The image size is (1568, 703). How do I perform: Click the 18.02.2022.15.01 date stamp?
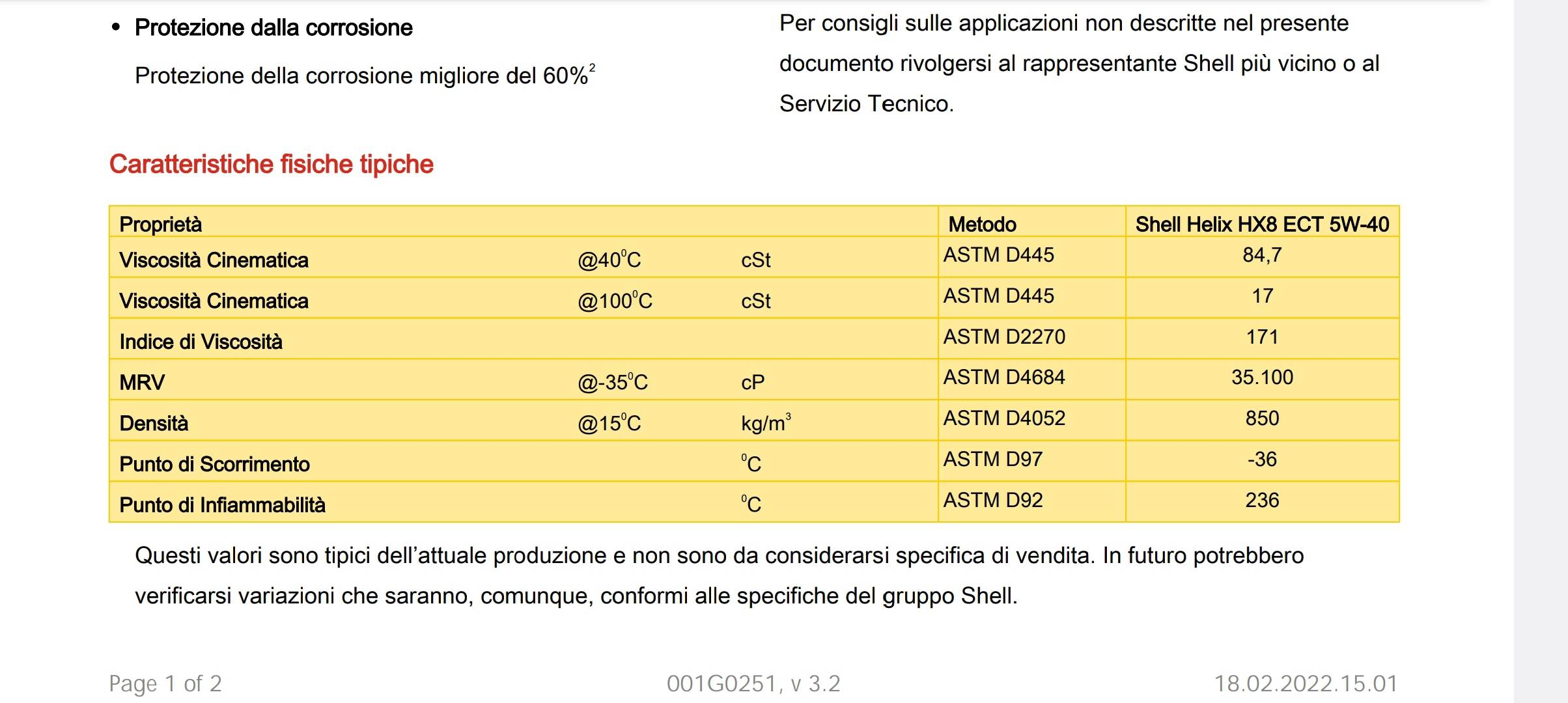(x=1306, y=683)
